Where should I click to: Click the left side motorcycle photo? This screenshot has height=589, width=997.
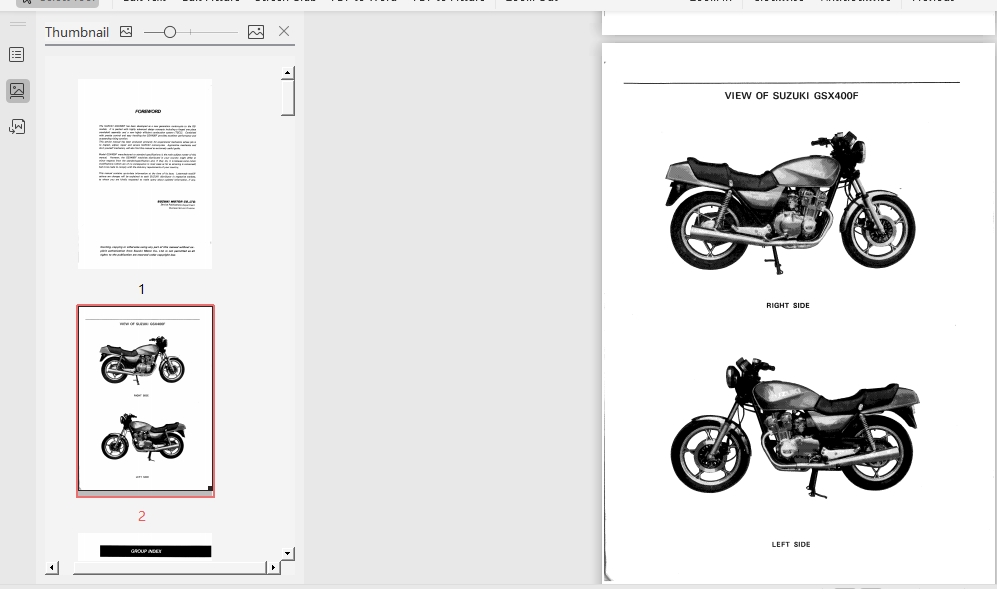[794, 427]
